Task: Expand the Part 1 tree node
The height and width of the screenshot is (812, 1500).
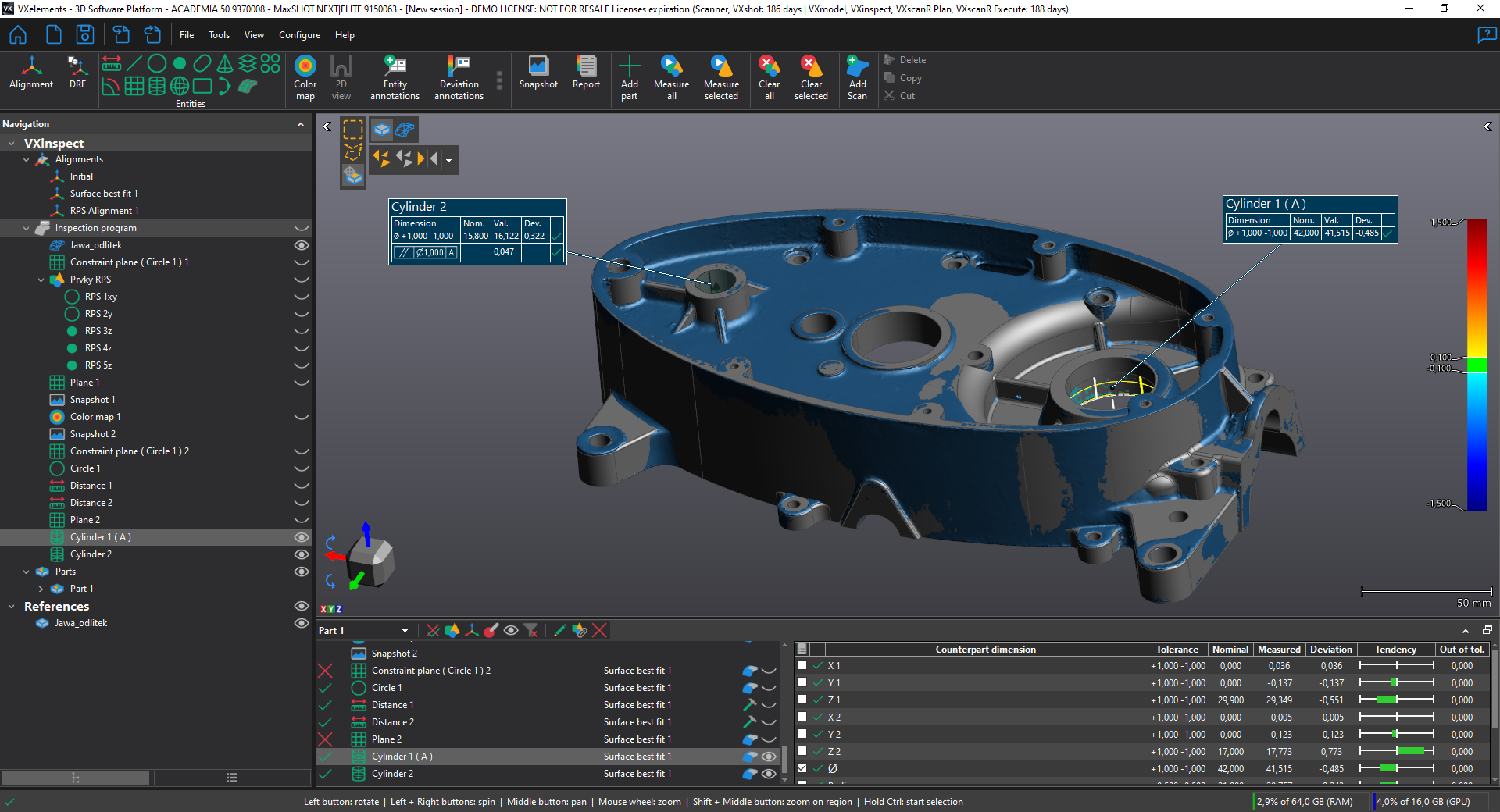Action: coord(41,589)
